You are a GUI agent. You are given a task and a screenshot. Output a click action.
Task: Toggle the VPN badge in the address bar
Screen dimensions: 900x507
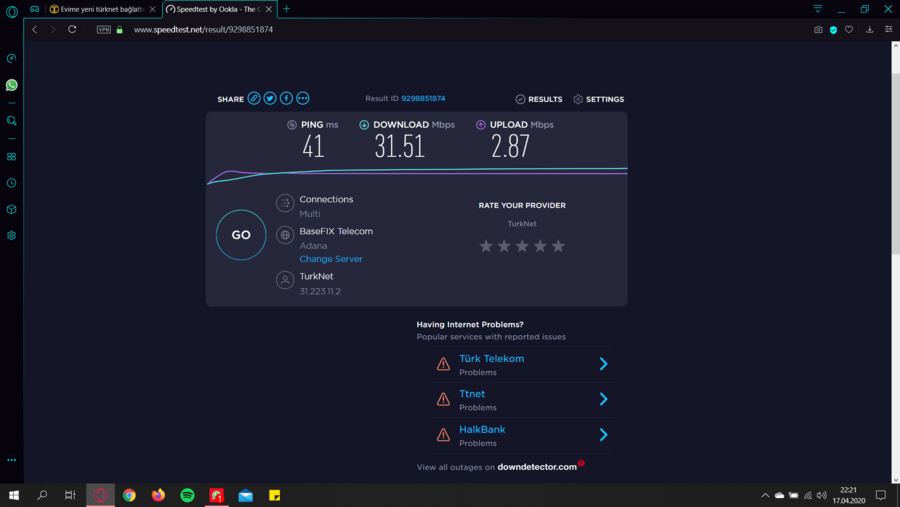pyautogui.click(x=104, y=29)
